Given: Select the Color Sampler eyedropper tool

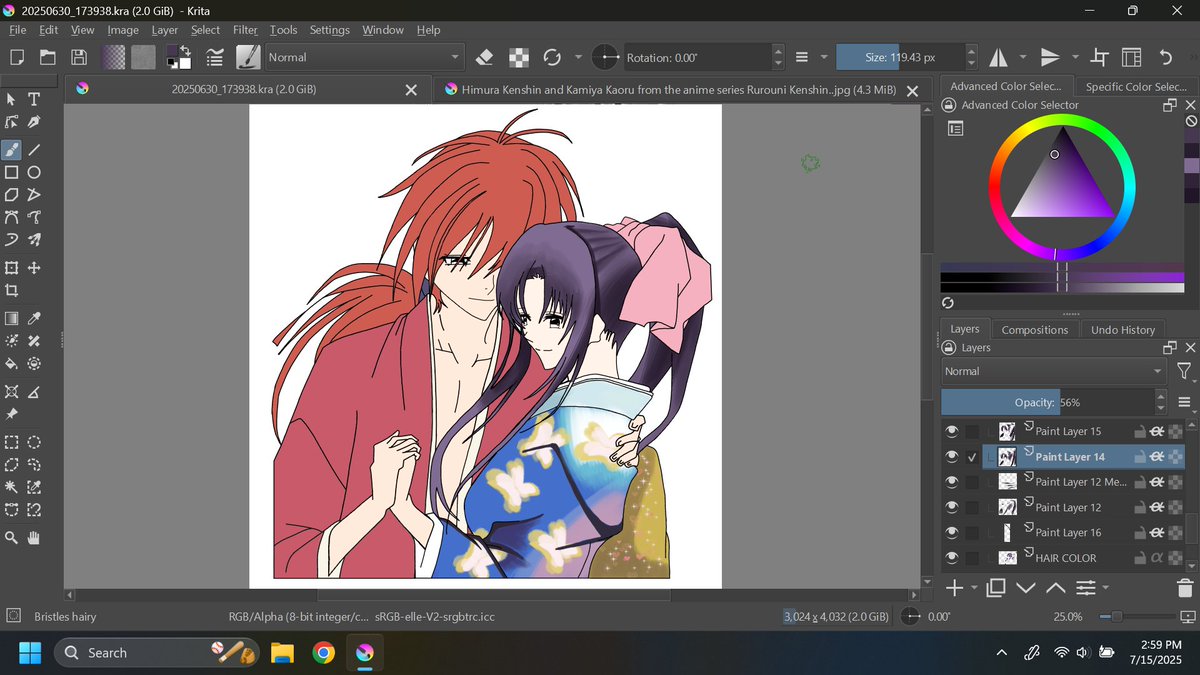Looking at the screenshot, I should pyautogui.click(x=34, y=319).
